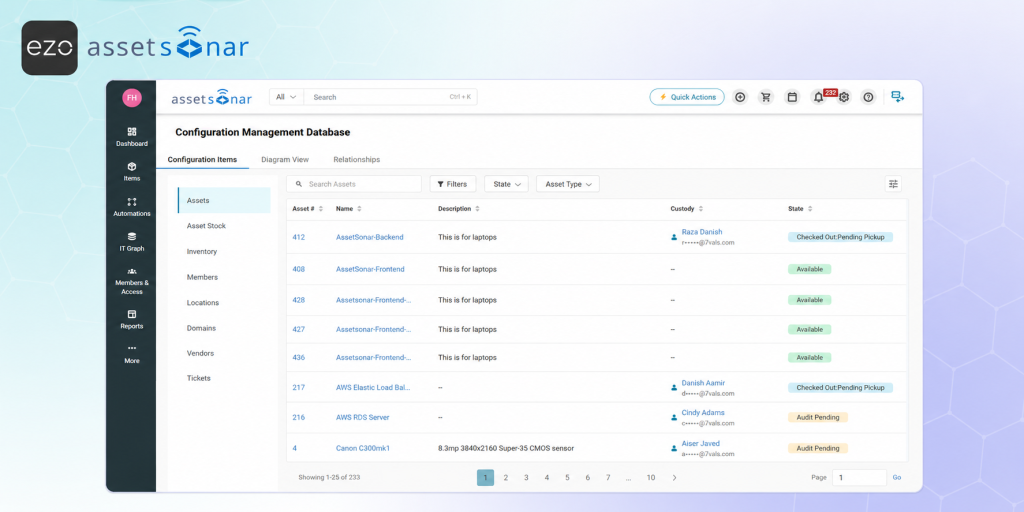The height and width of the screenshot is (512, 1024).
Task: Open AWS Elastic Load Bal... asset
Action: 373,387
